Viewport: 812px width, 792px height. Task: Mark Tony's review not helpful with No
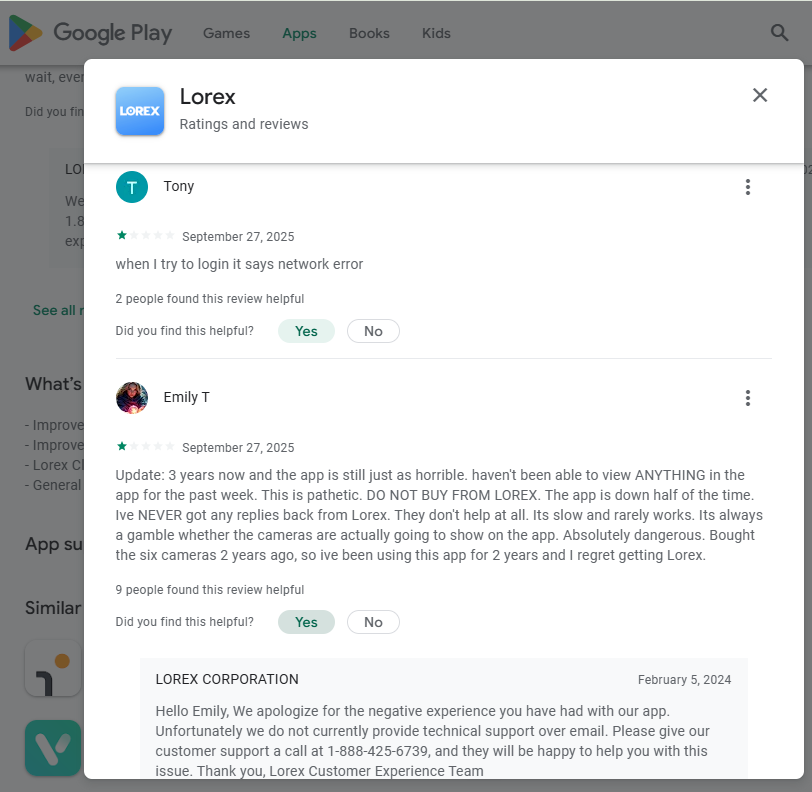(x=373, y=331)
